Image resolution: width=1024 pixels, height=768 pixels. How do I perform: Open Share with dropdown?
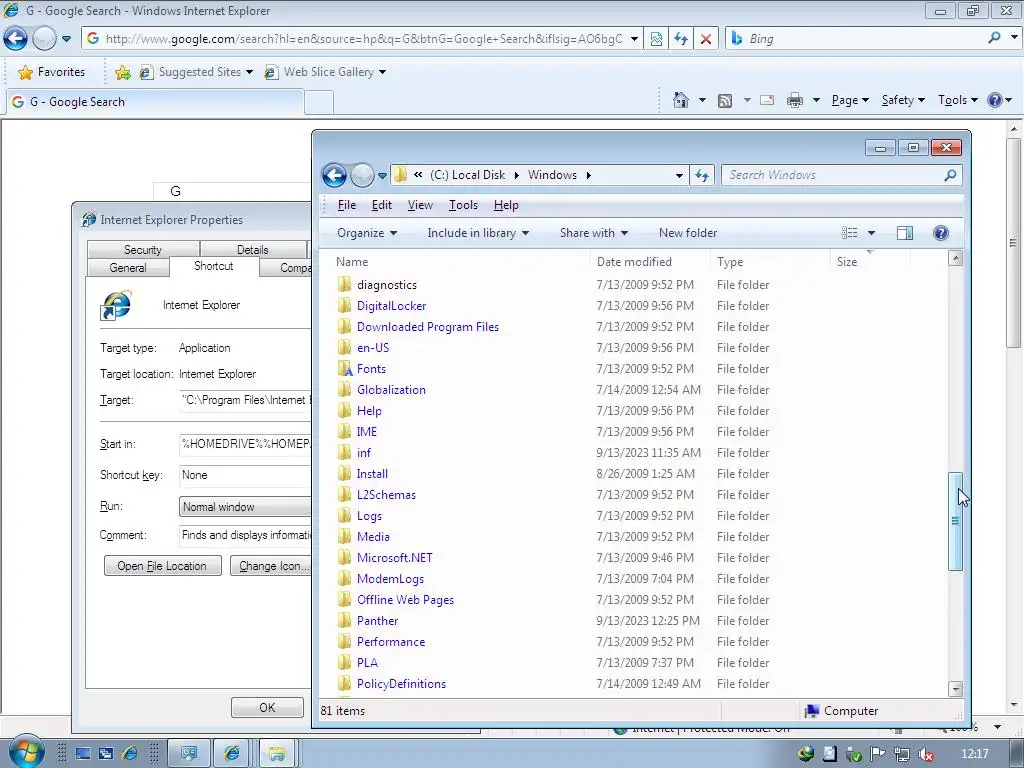(594, 233)
